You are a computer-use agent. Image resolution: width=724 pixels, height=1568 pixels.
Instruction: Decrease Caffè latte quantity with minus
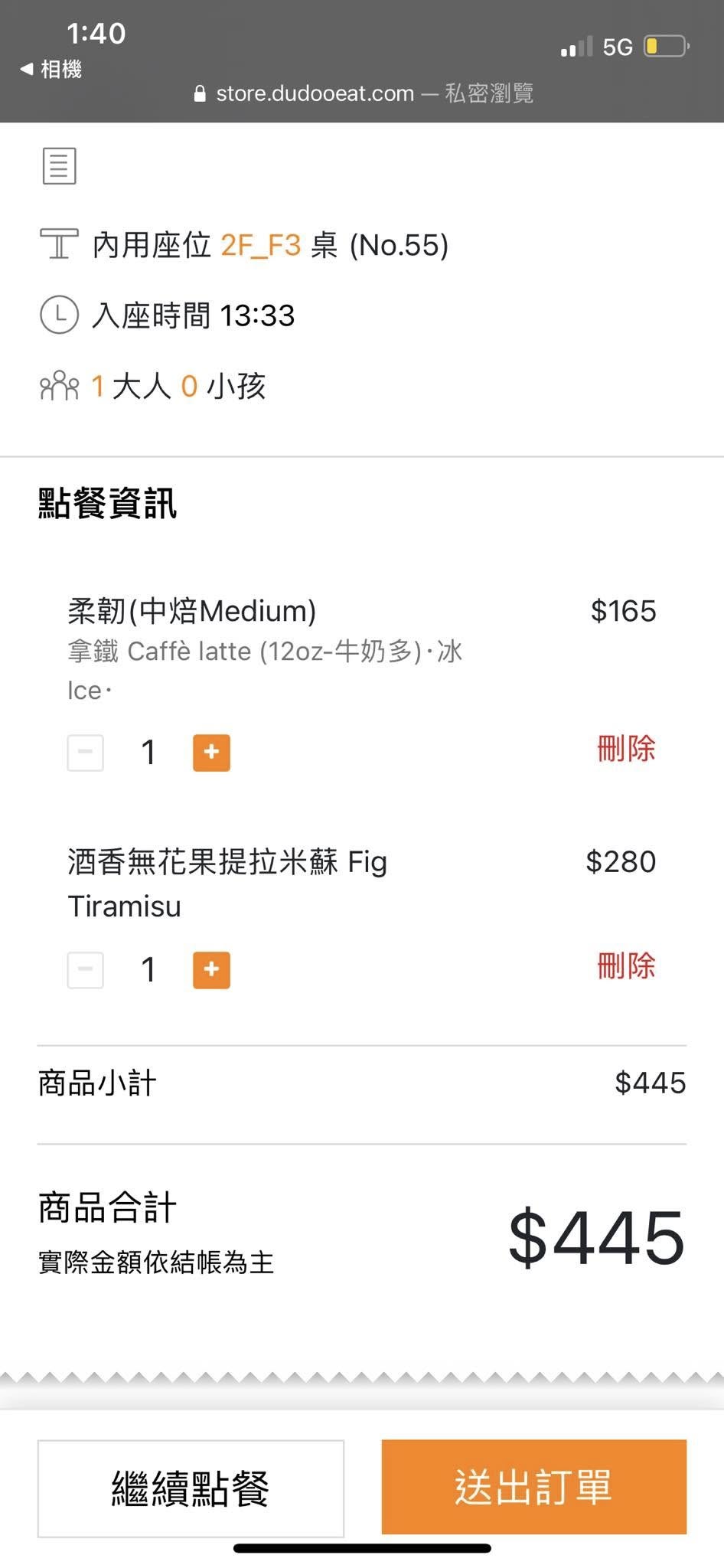point(86,752)
